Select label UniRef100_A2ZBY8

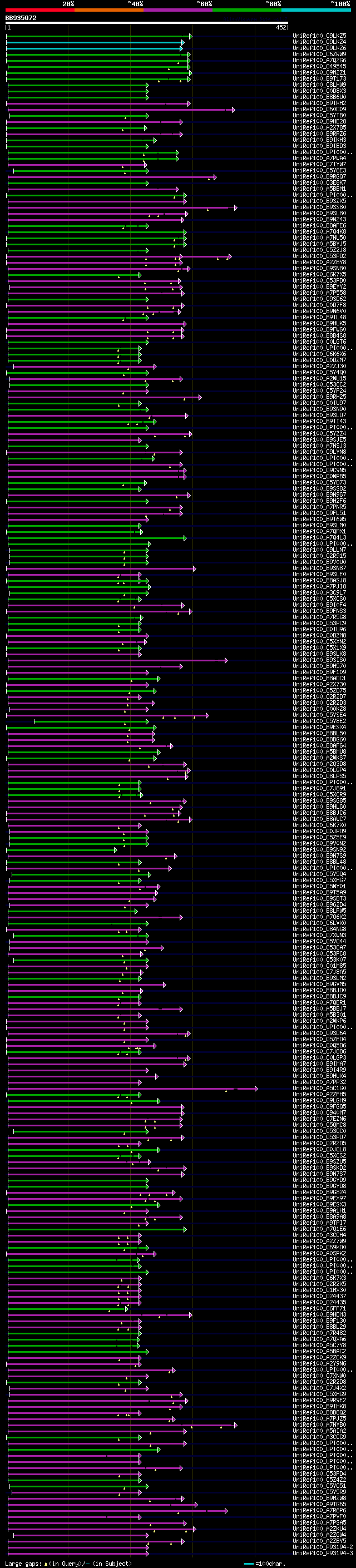tap(319, 263)
